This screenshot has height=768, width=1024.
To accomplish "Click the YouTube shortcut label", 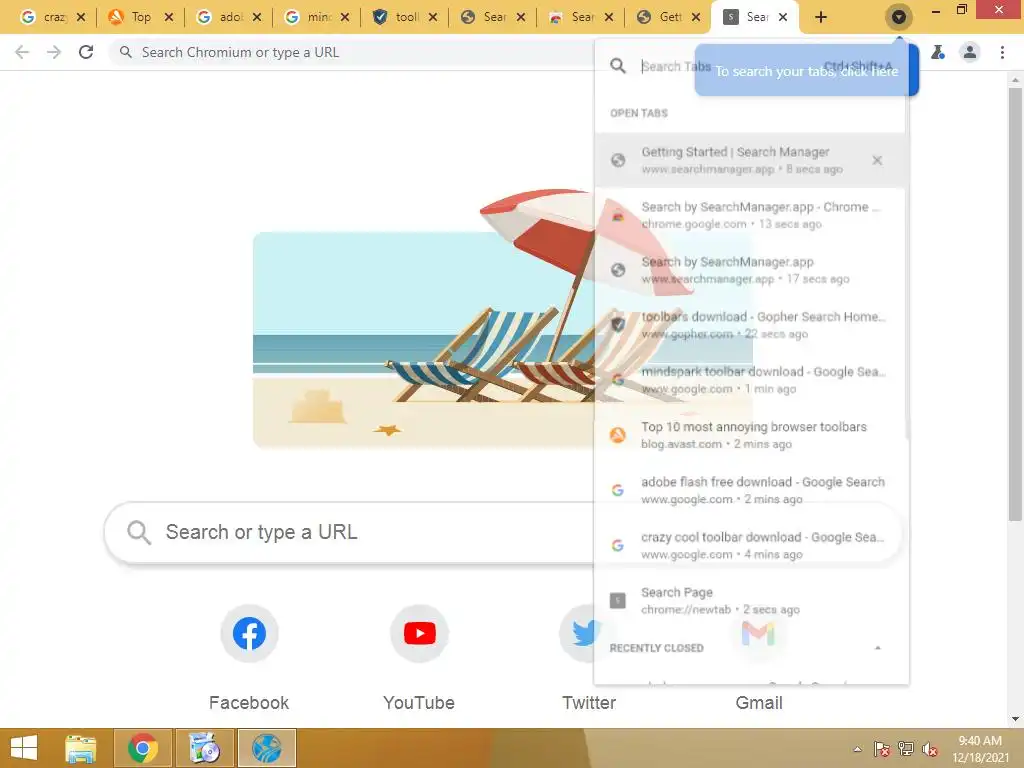I will pos(419,703).
